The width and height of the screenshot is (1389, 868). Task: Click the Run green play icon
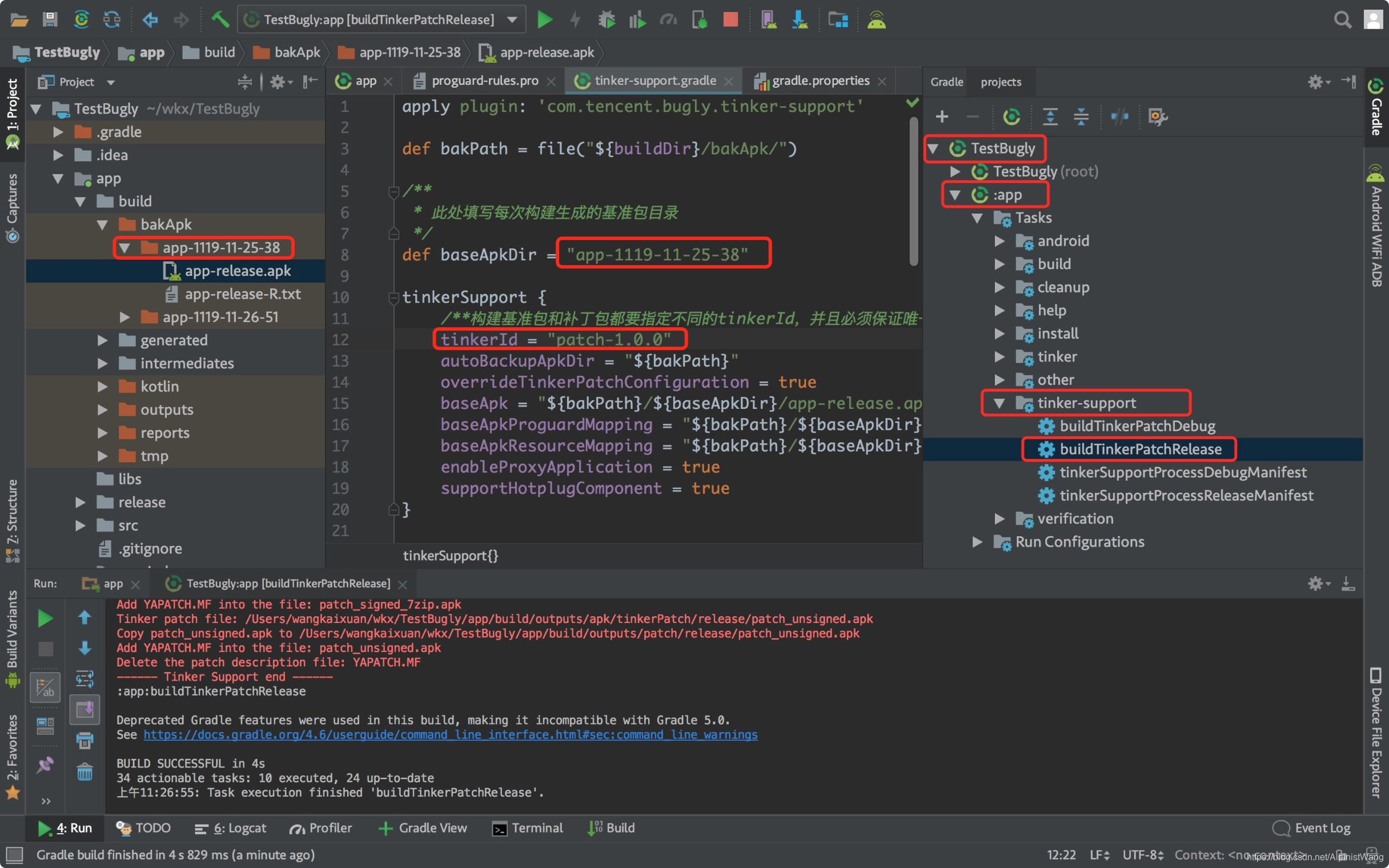(545, 19)
